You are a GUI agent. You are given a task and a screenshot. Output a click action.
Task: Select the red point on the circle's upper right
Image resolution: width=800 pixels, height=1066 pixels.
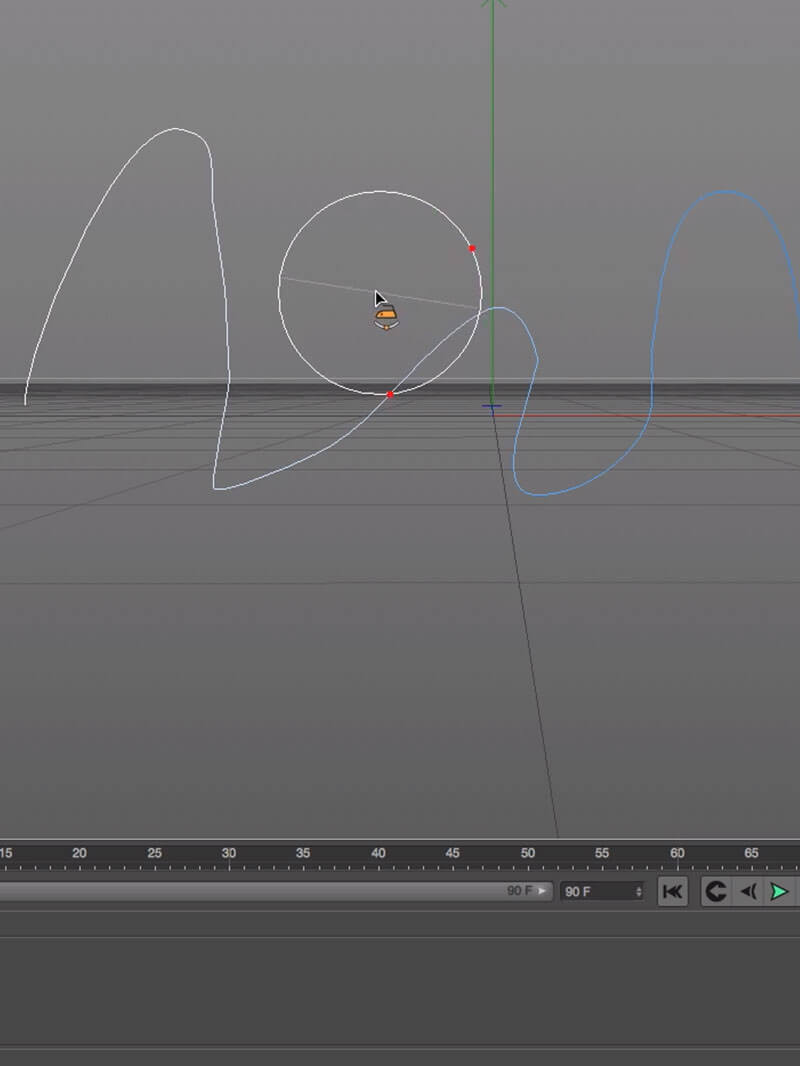(x=472, y=249)
